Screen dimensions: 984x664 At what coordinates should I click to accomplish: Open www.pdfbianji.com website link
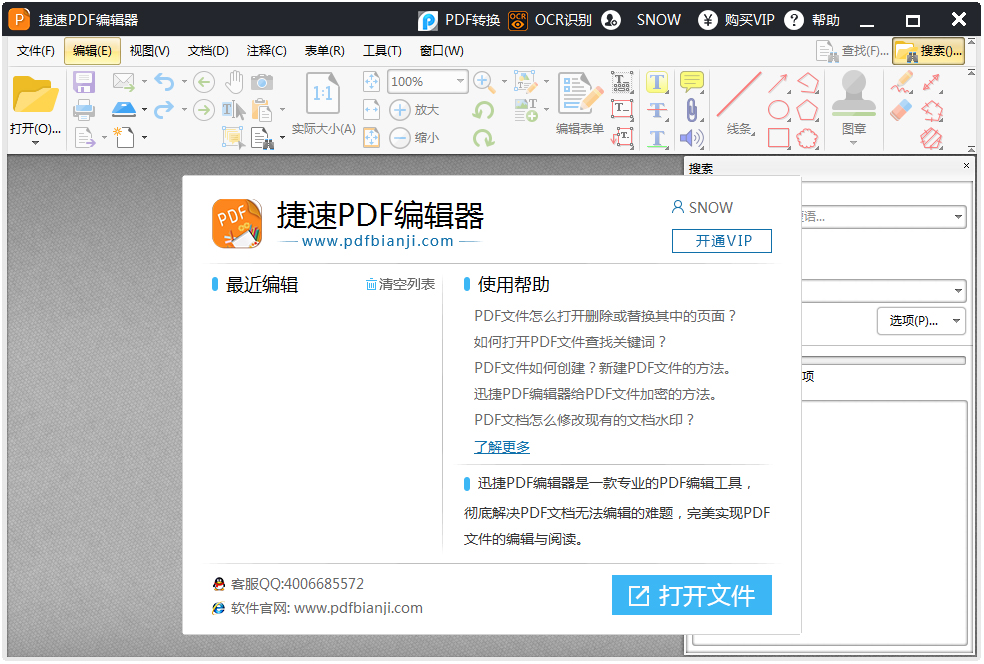pyautogui.click(x=358, y=608)
